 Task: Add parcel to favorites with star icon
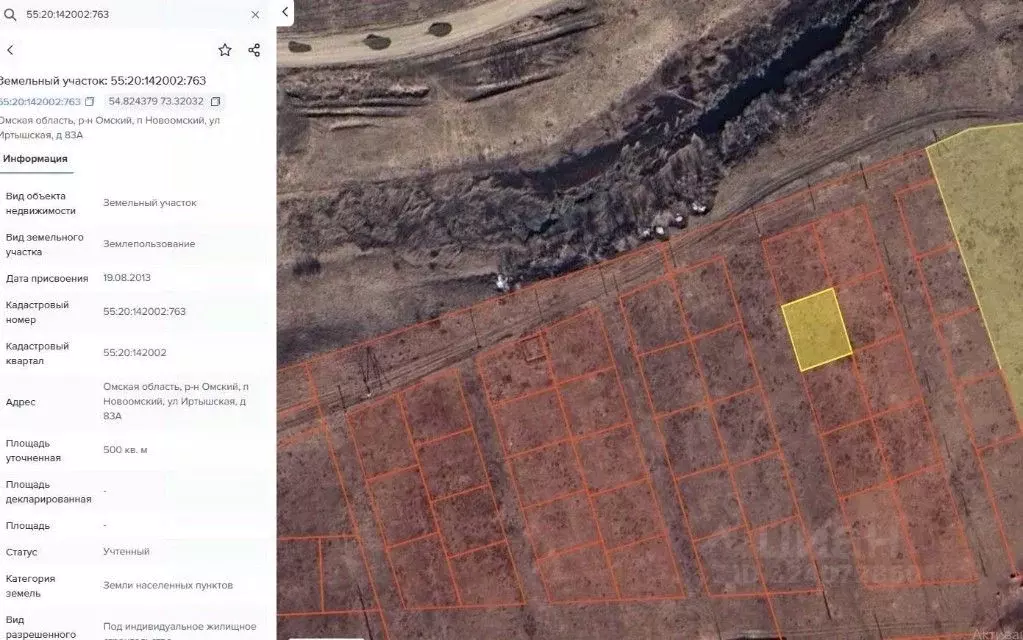pyautogui.click(x=225, y=50)
